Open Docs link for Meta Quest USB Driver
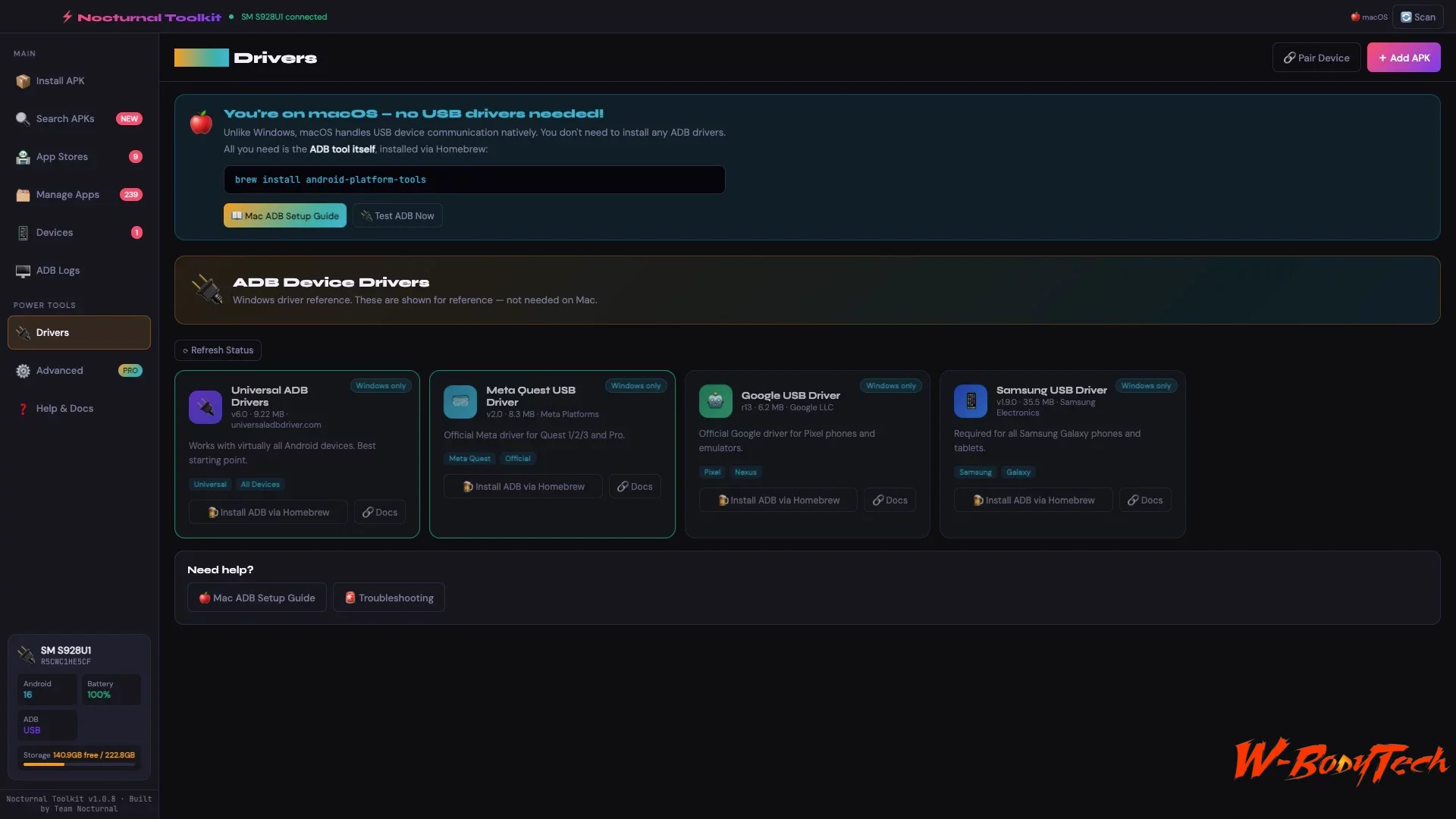 pyautogui.click(x=635, y=487)
